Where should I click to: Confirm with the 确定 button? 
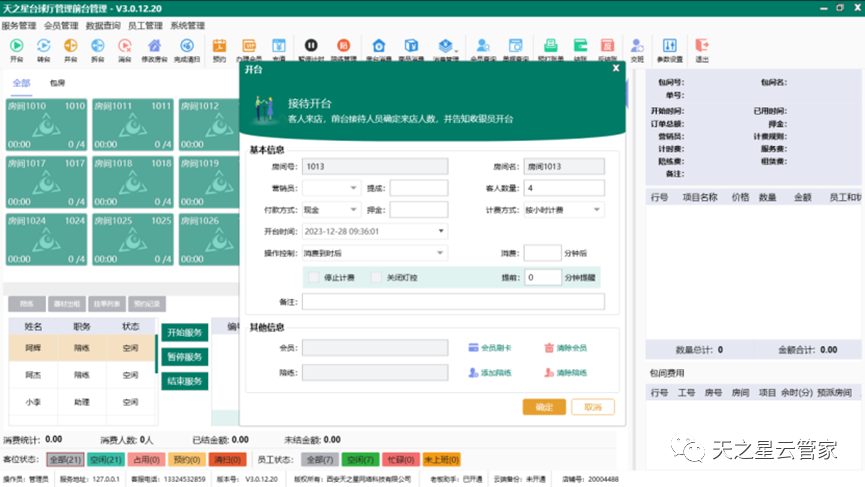(x=543, y=407)
